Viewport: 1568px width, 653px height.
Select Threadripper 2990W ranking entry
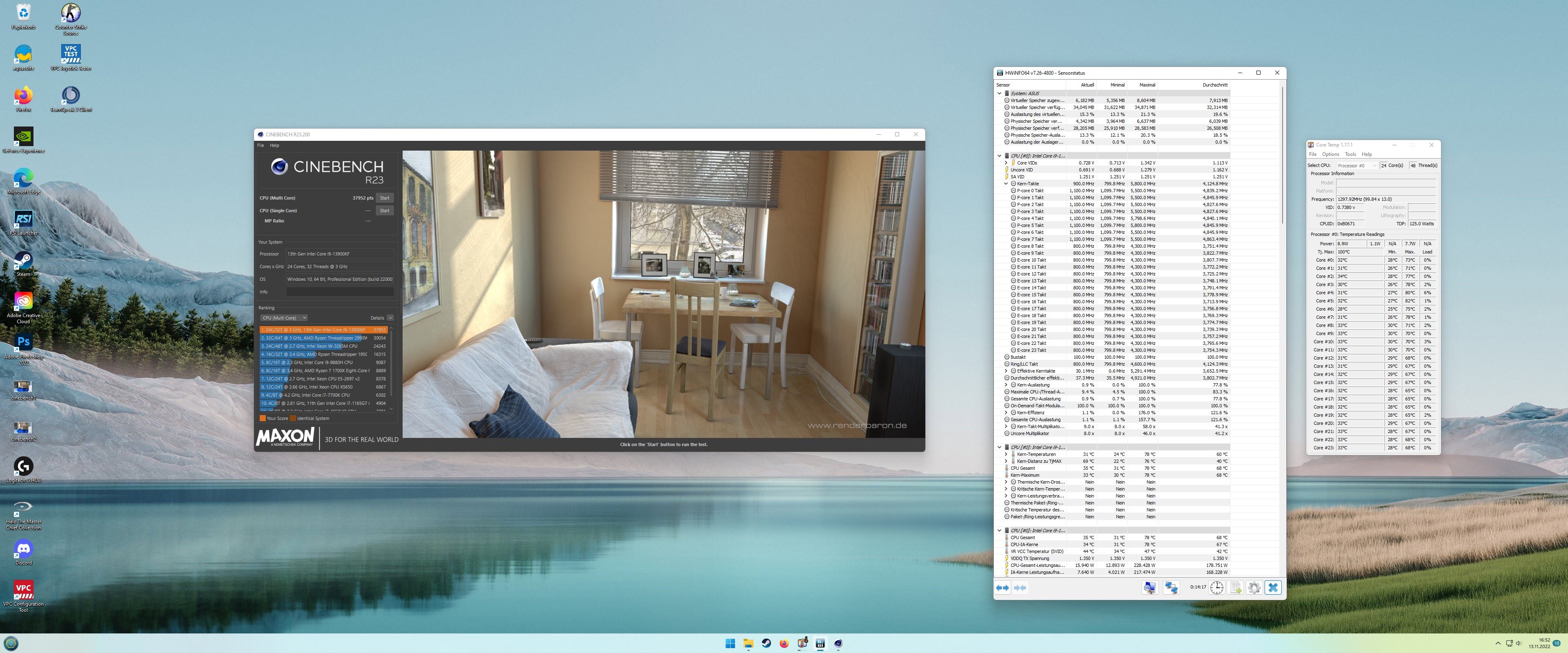tap(324, 338)
